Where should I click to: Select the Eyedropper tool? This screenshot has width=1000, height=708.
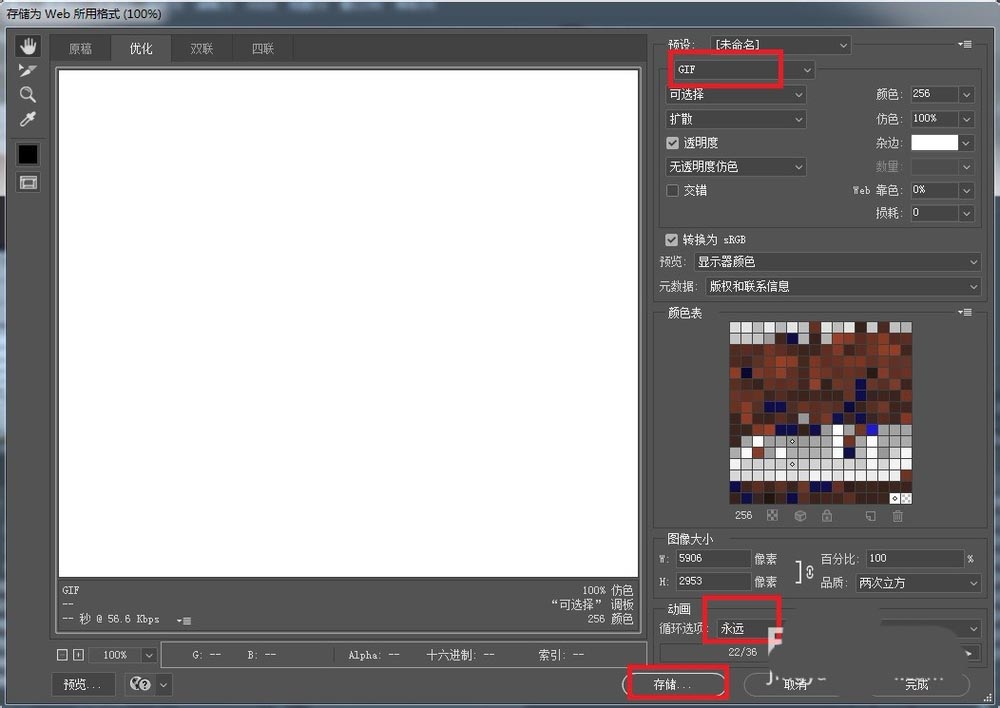coord(28,119)
